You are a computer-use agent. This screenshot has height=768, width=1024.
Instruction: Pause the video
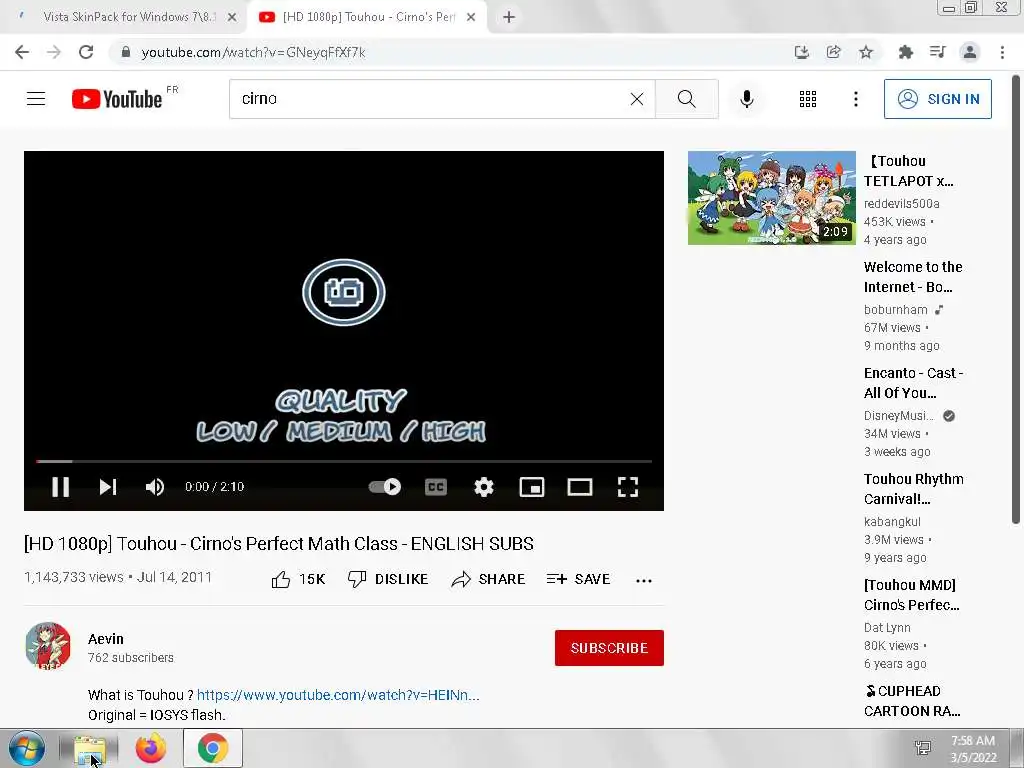(61, 487)
